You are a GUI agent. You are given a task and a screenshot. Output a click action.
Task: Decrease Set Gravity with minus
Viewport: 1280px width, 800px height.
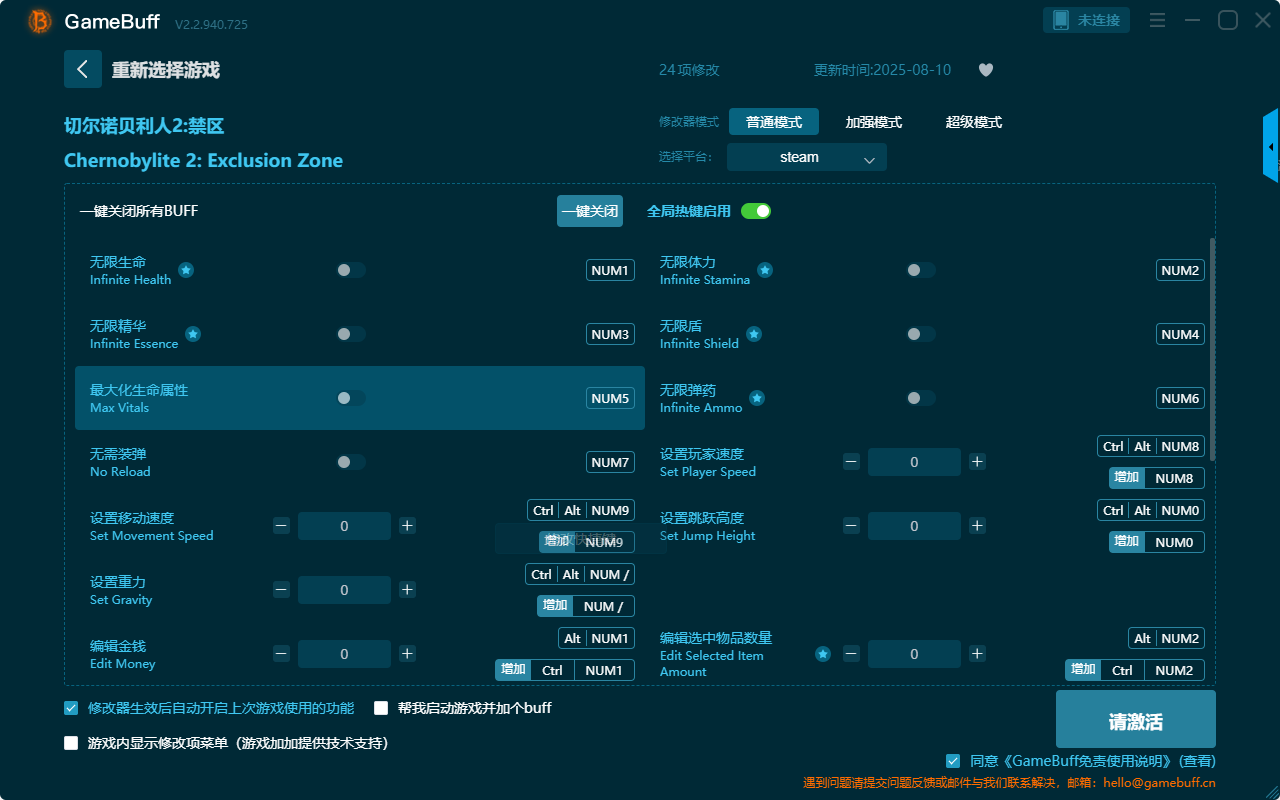[x=281, y=590]
